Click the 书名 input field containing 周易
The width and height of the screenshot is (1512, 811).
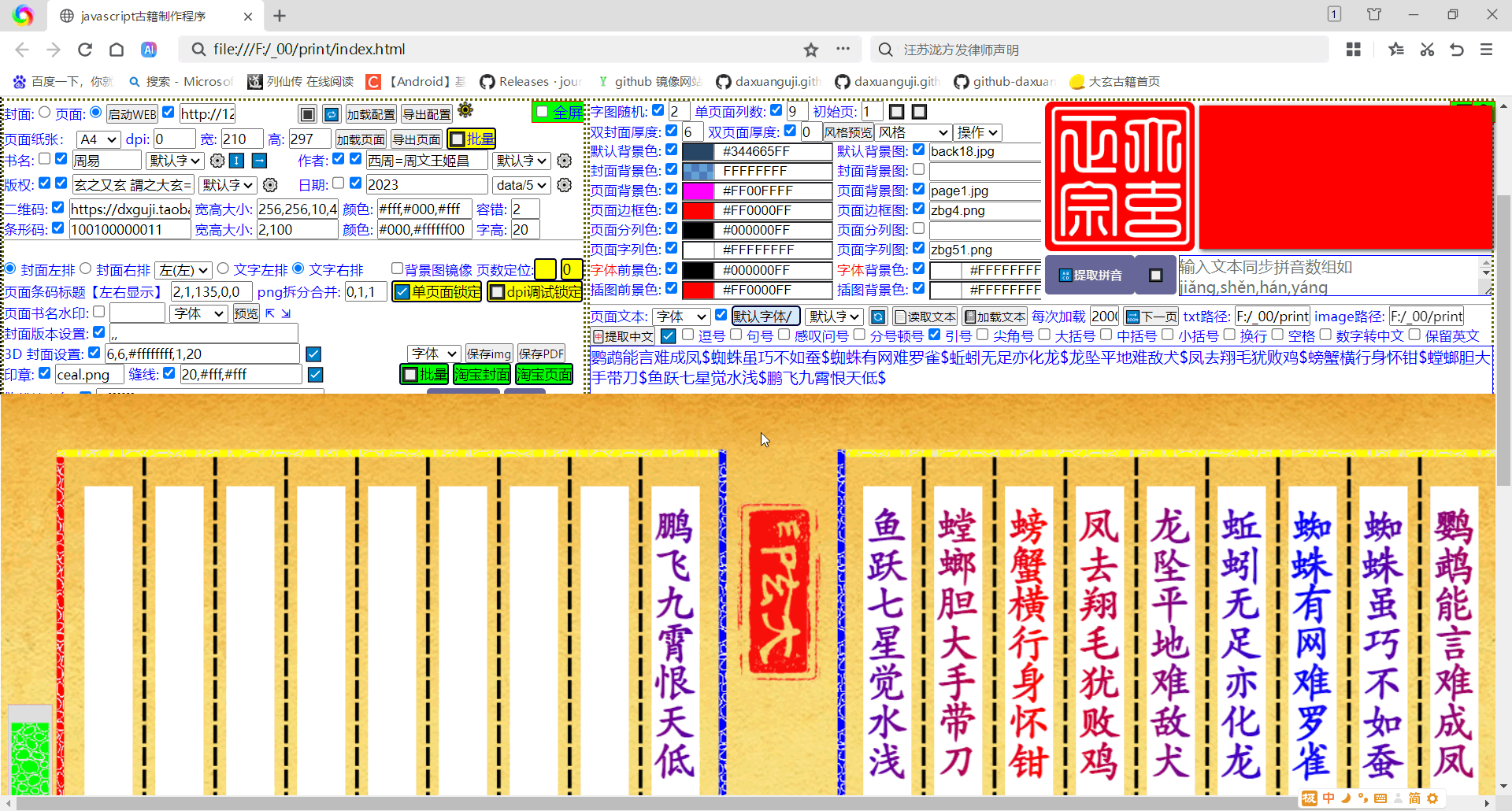[107, 160]
